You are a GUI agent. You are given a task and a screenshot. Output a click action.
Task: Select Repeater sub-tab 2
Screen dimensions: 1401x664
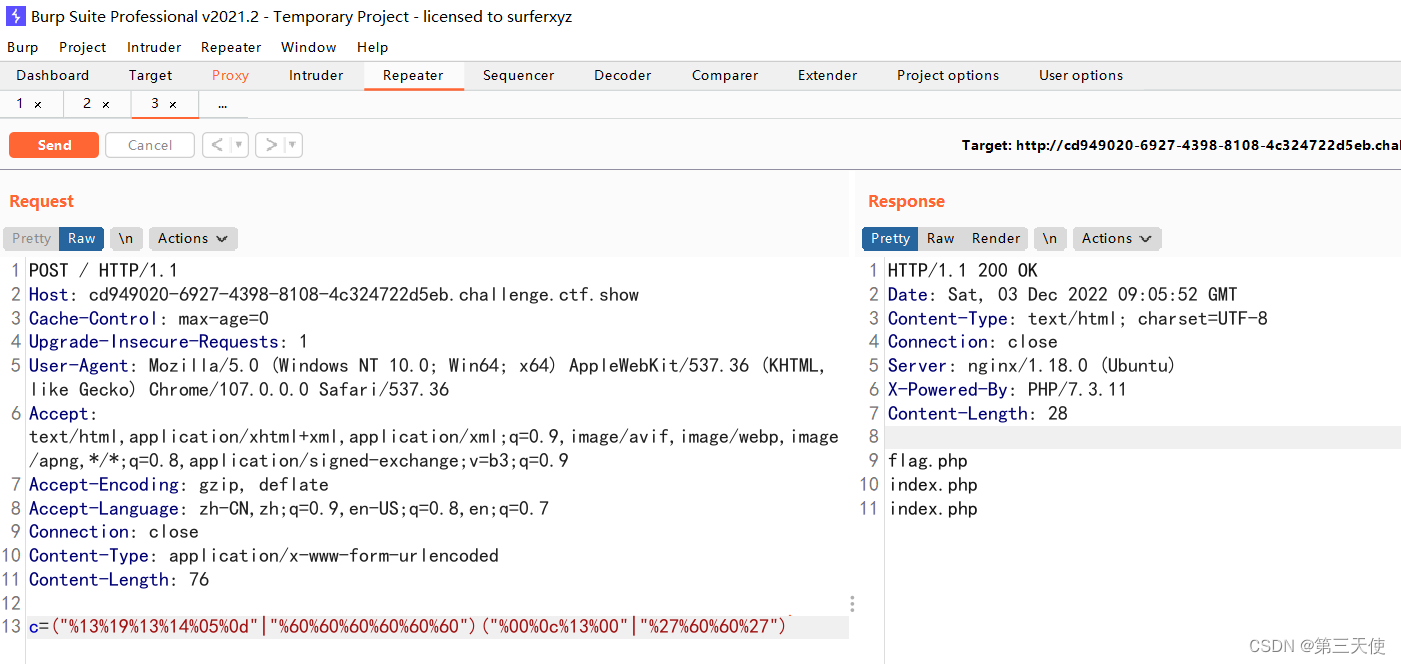[87, 104]
